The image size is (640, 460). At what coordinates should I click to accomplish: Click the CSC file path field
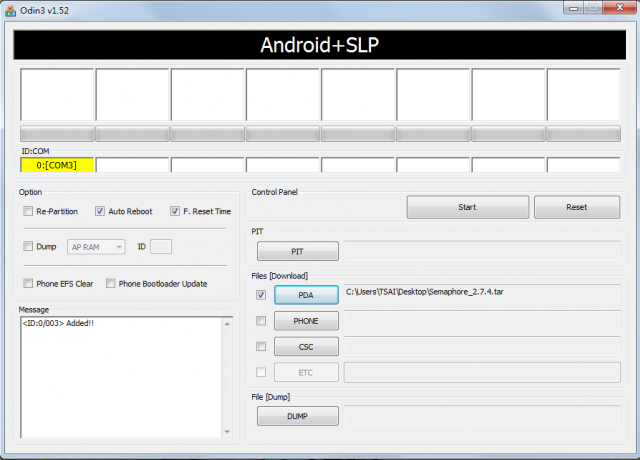(482, 346)
